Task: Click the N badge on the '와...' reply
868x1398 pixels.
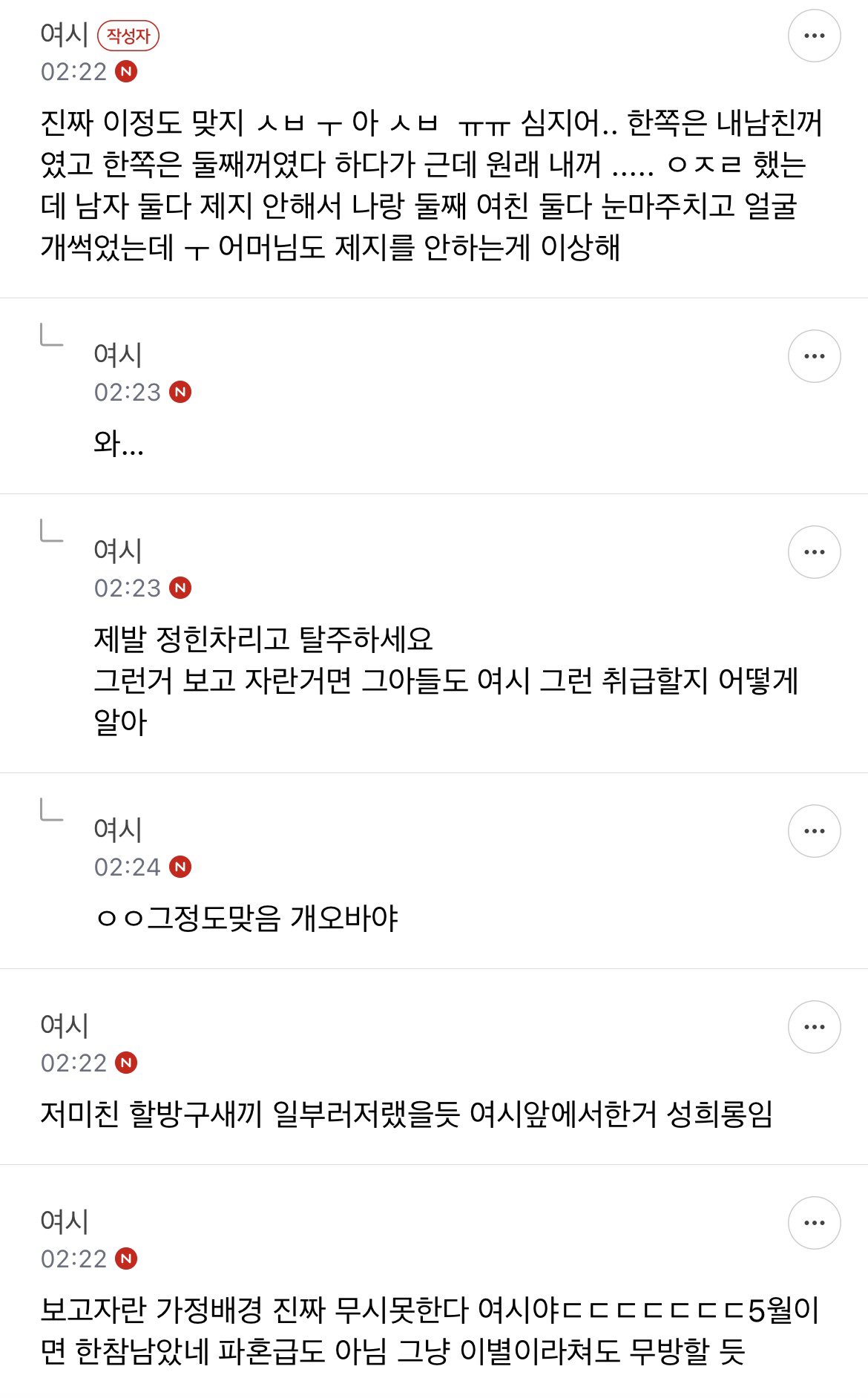Action: pyautogui.click(x=180, y=392)
